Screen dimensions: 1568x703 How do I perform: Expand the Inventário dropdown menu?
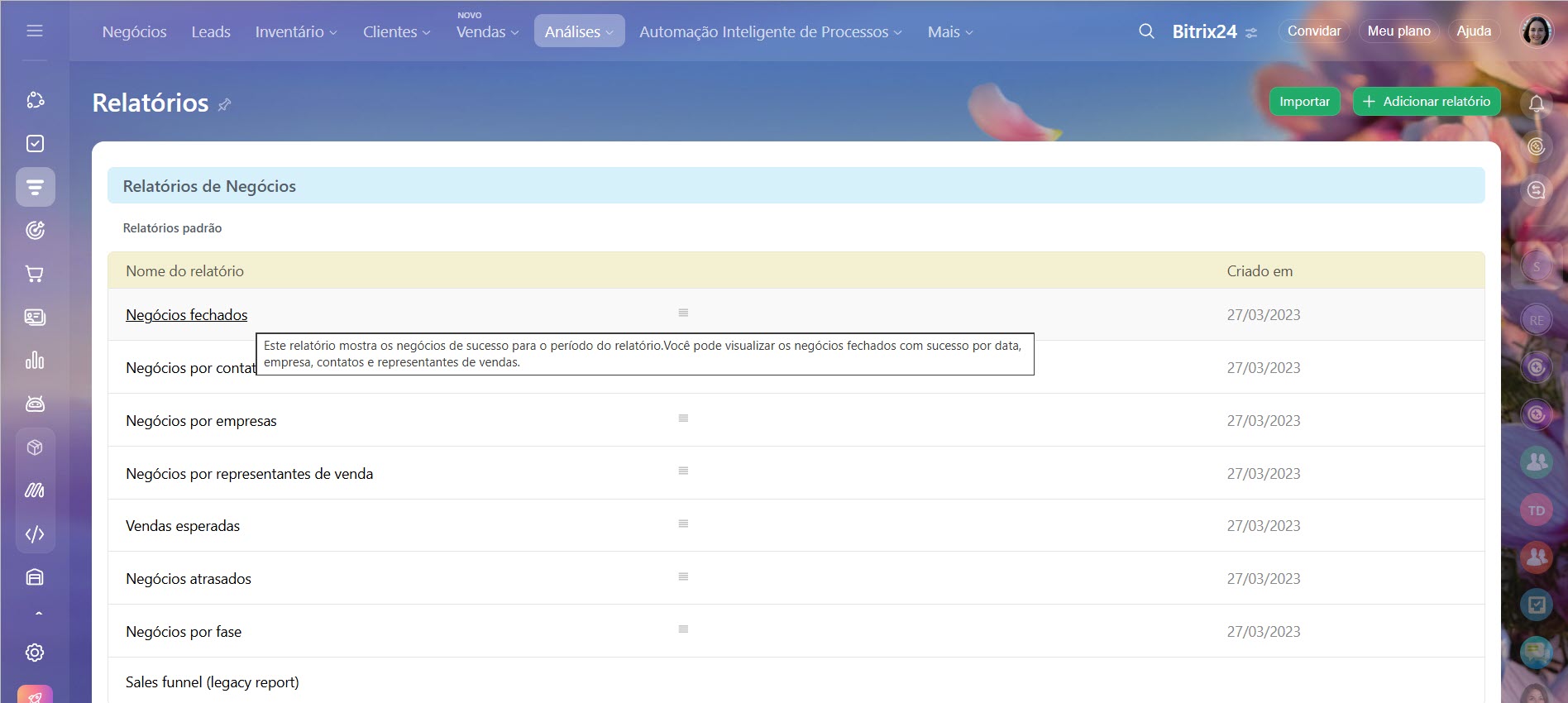[296, 32]
